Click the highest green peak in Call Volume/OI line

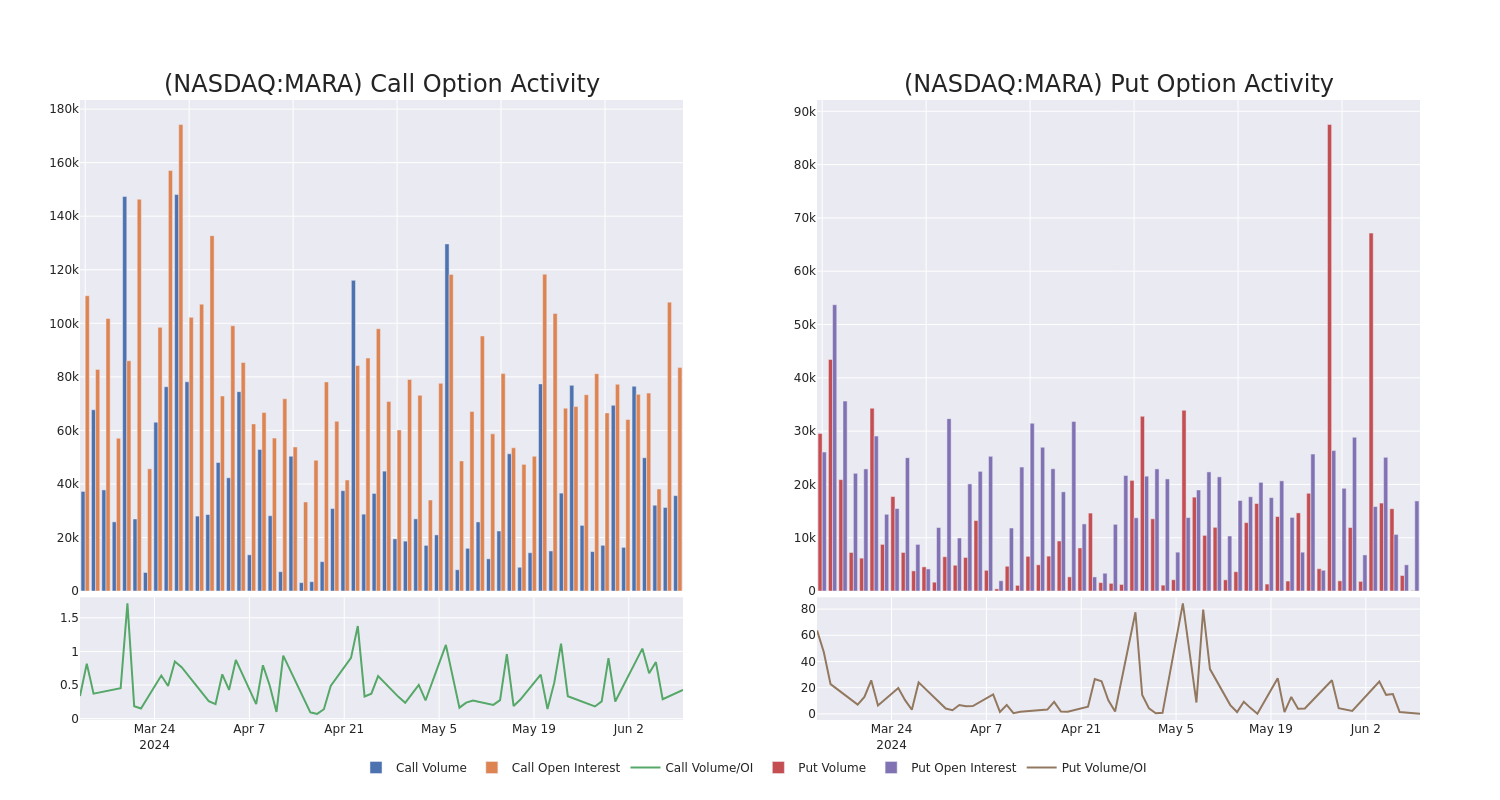click(x=127, y=604)
